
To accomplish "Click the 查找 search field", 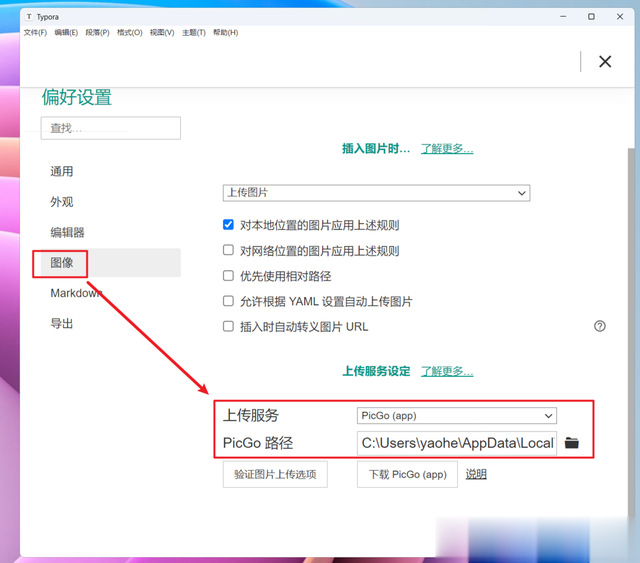I will [x=111, y=128].
